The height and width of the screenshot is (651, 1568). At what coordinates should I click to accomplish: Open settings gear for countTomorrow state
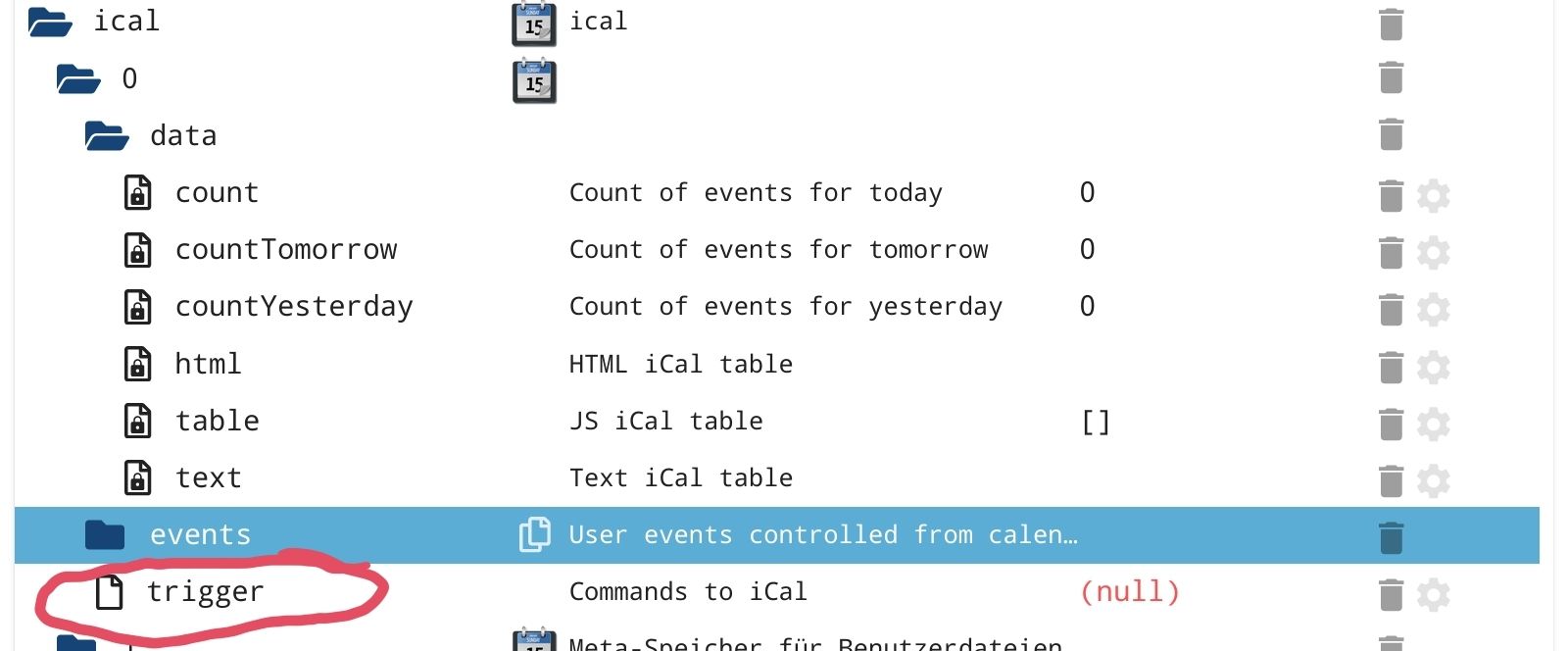[1433, 252]
